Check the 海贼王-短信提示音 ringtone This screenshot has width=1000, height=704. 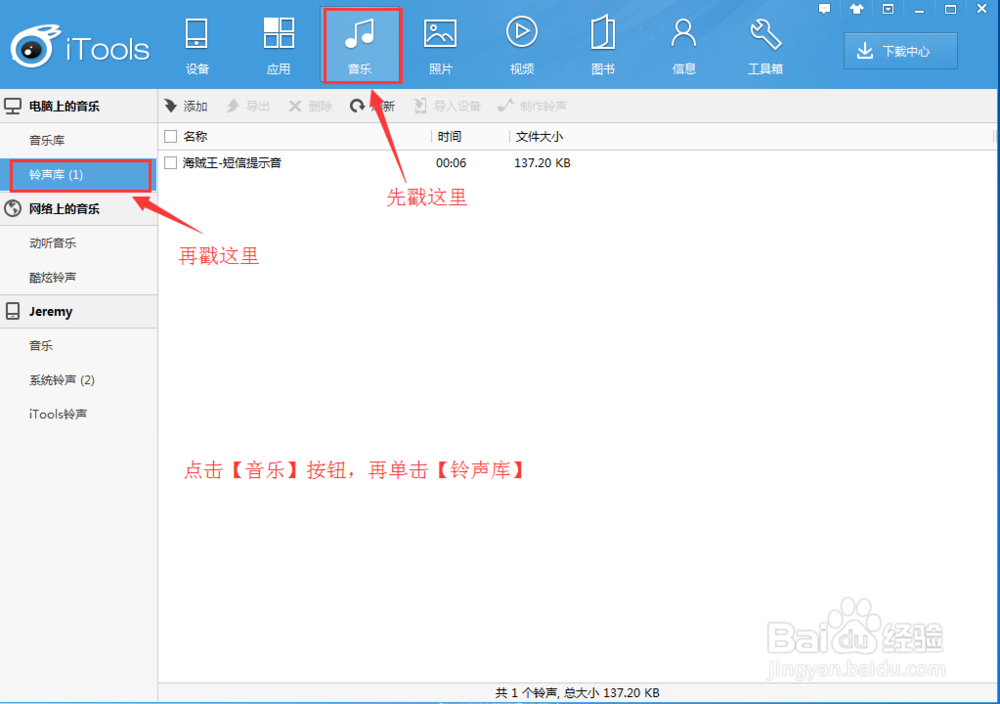tap(169, 162)
